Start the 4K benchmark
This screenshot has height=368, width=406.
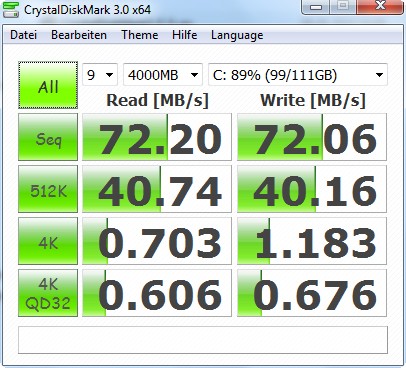click(x=48, y=241)
